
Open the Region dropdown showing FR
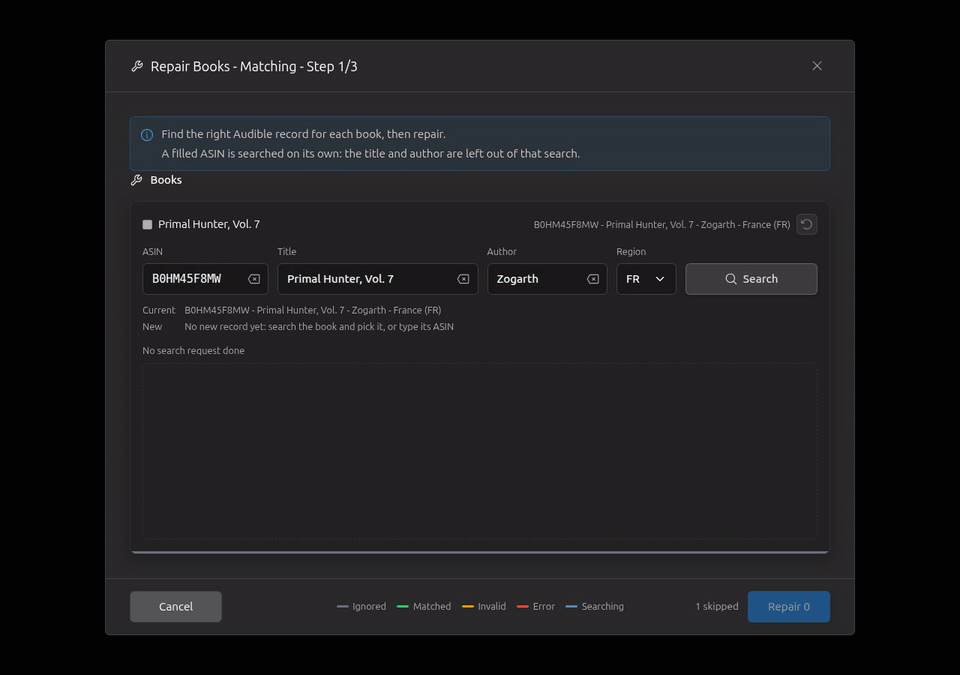click(646, 279)
